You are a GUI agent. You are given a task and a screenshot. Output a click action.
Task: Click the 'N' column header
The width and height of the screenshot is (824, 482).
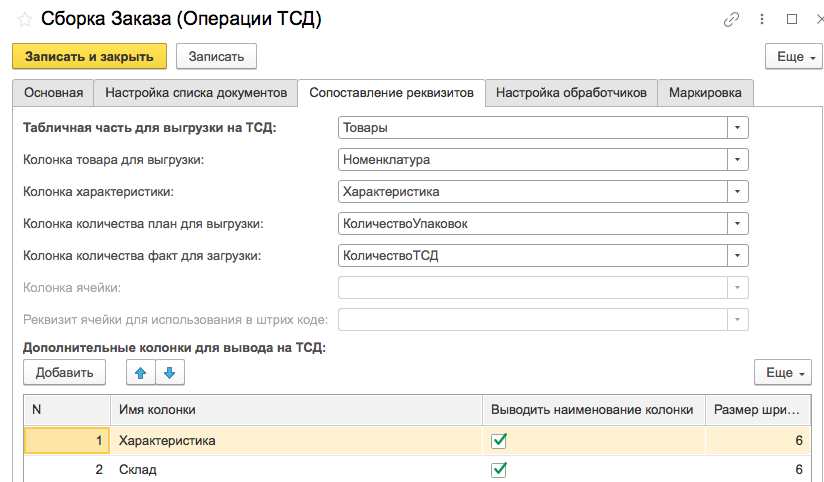[x=67, y=410]
